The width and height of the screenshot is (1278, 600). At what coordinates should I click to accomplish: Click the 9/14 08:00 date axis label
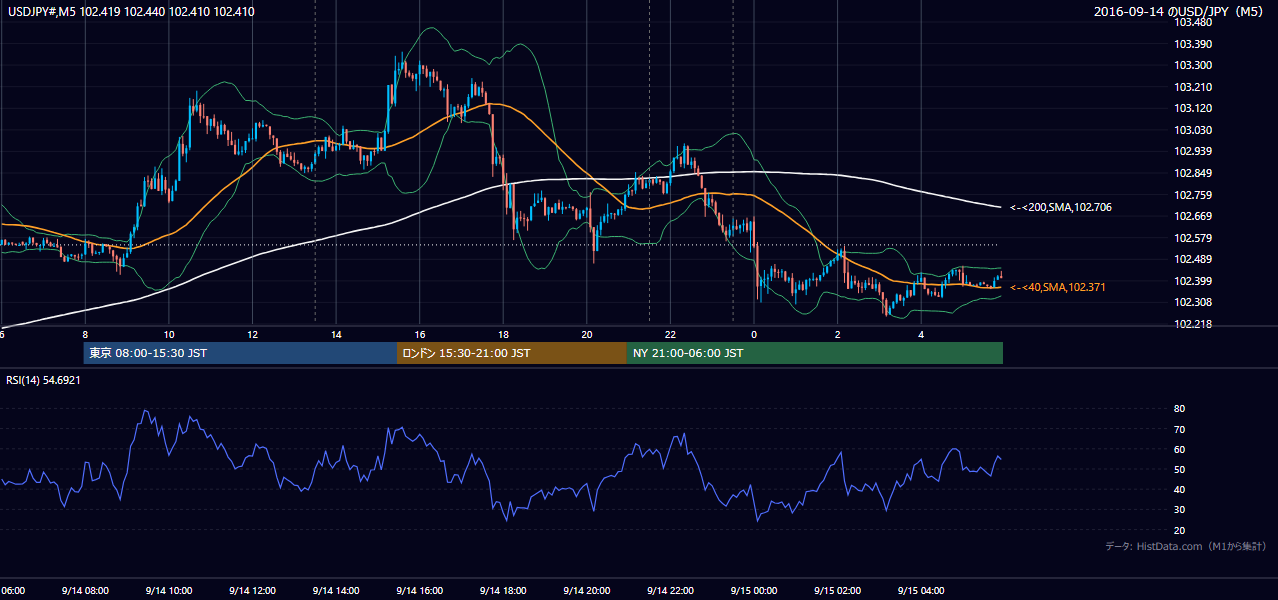pyautogui.click(x=85, y=590)
